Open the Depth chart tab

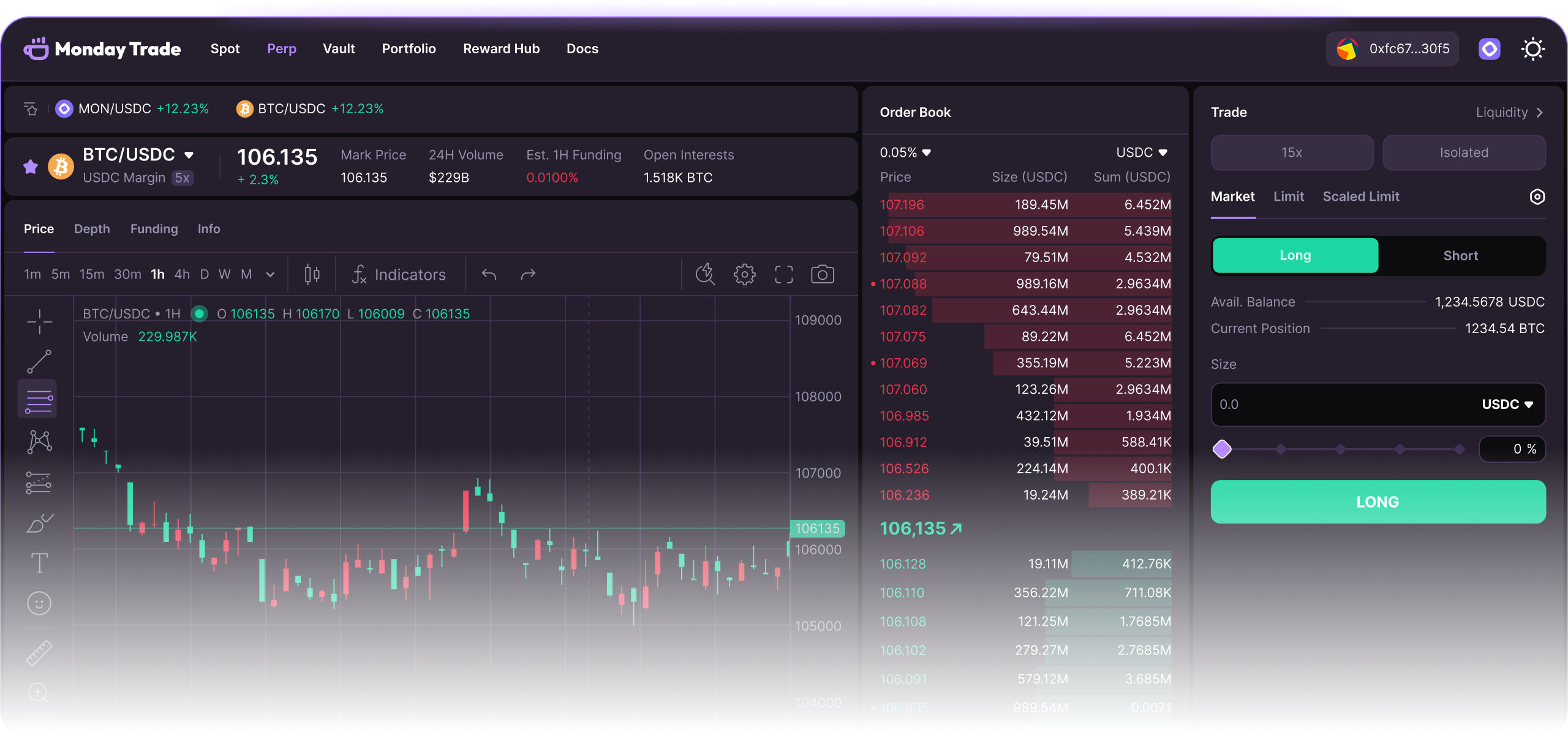click(92, 229)
